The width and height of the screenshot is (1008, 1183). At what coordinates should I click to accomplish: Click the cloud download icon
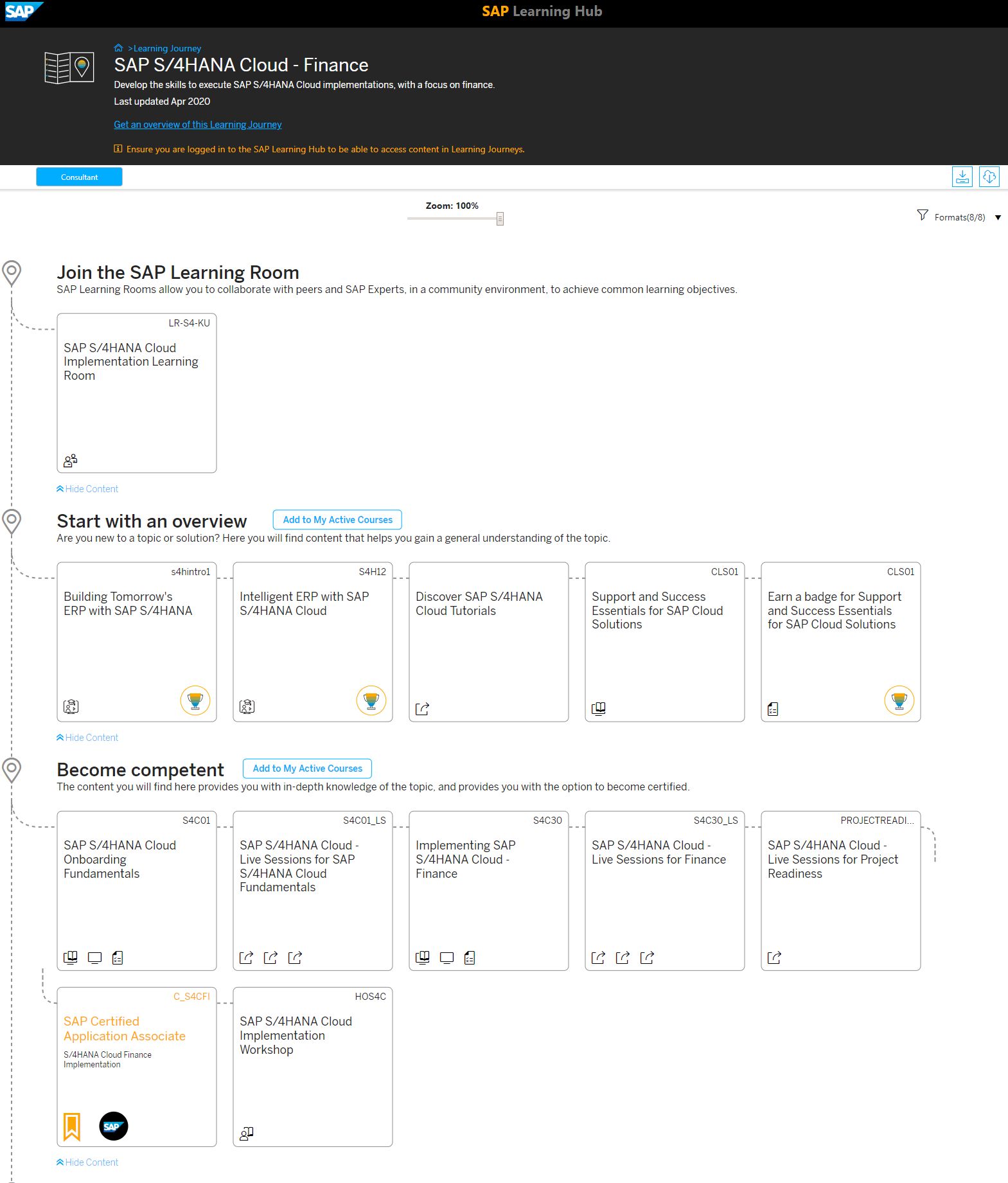click(989, 177)
